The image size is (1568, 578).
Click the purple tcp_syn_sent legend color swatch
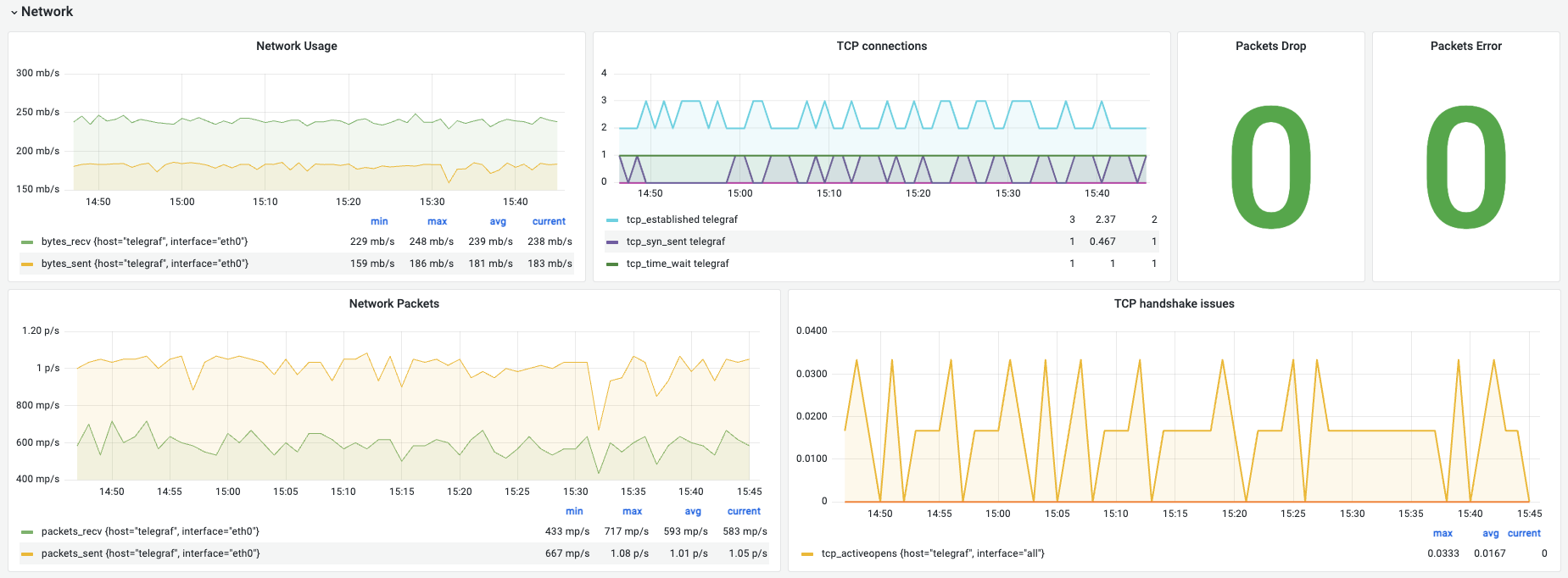(x=612, y=242)
